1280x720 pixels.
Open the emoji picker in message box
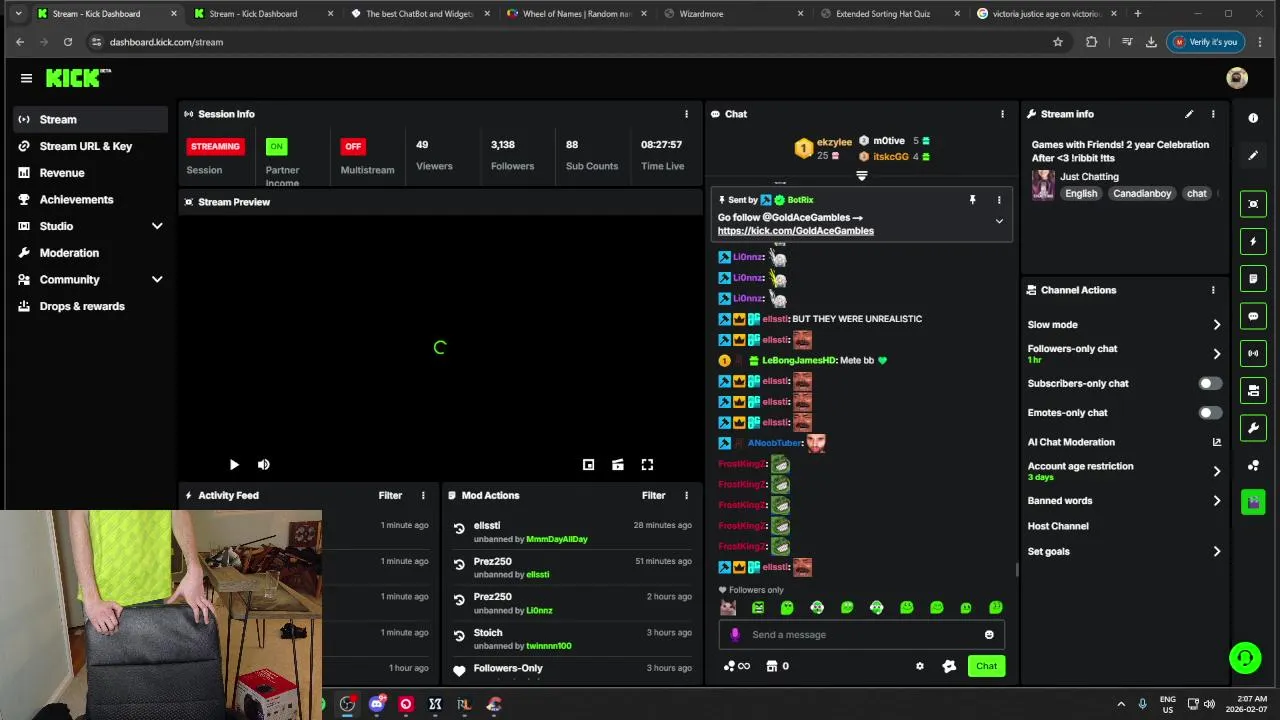click(x=989, y=635)
